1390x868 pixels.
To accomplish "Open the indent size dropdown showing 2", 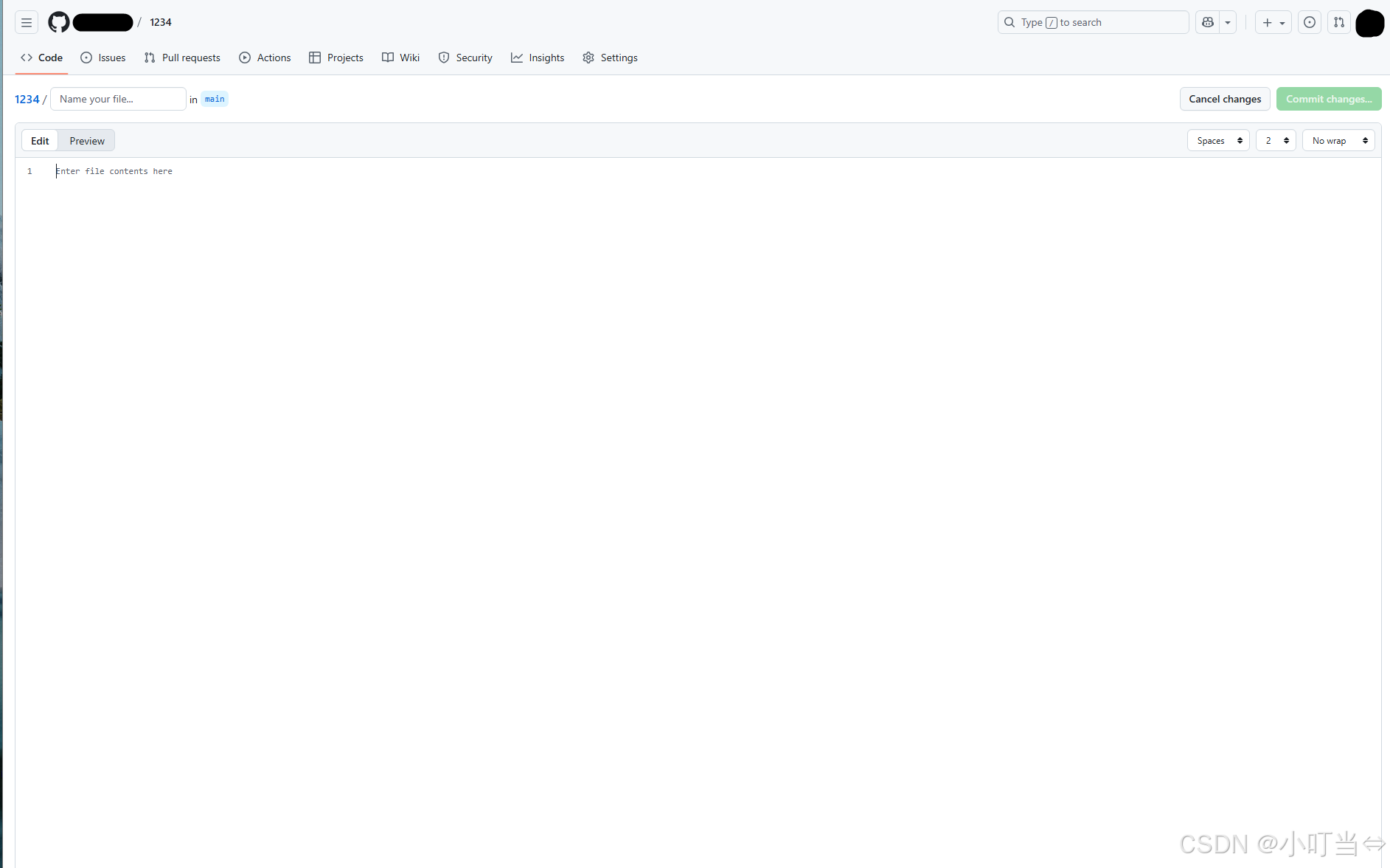I will 1276,140.
